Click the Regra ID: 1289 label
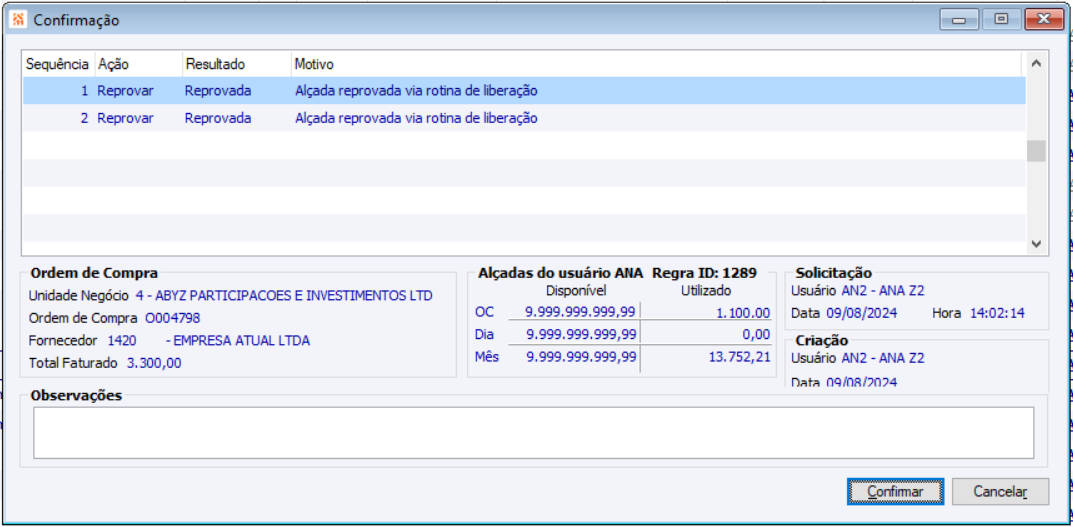 (x=704, y=273)
